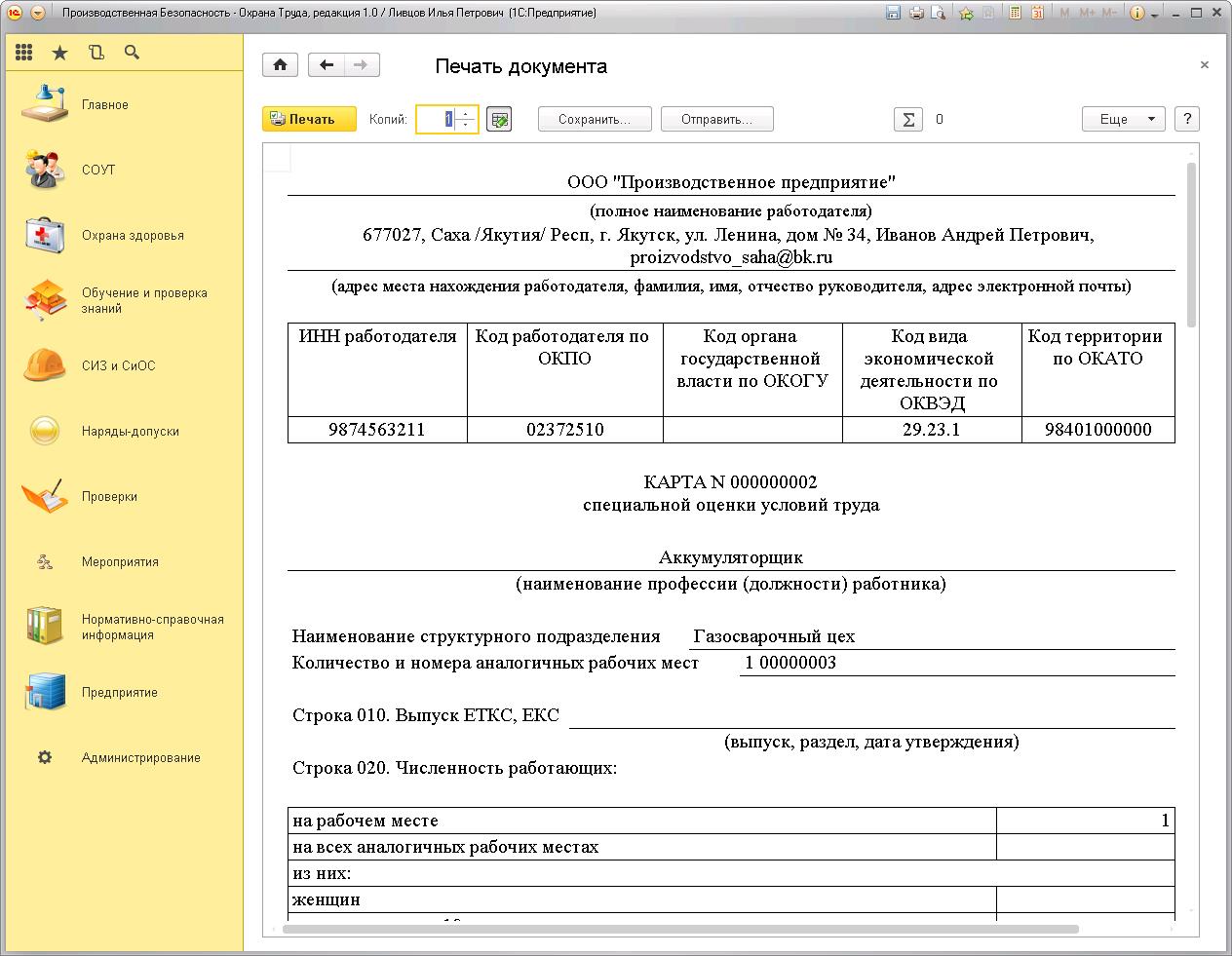The width and height of the screenshot is (1232, 956).
Task: Open the 1C main menu dropdown
Action: click(37, 13)
